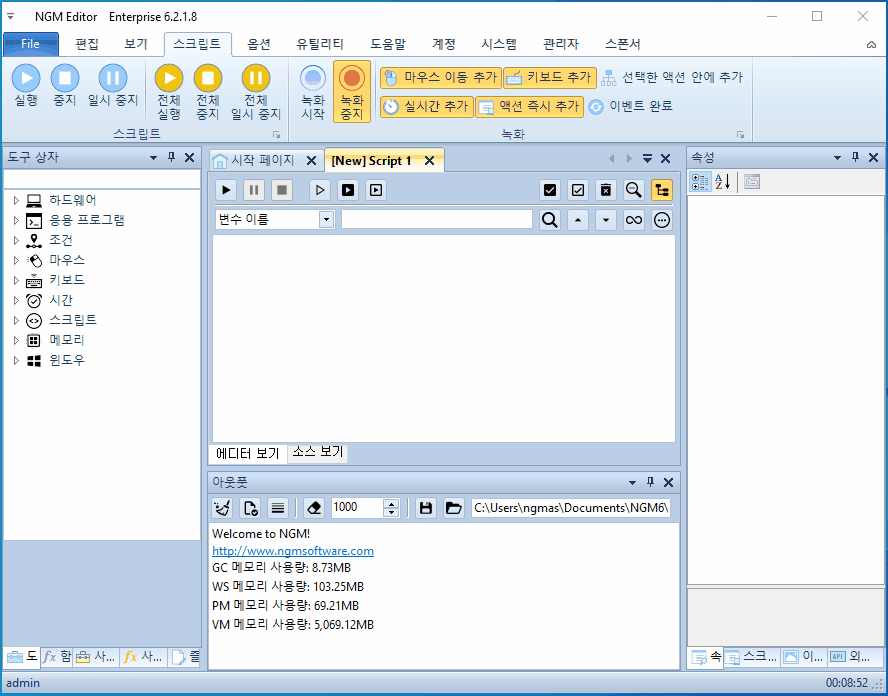Increase the 1000 line count spinner
The image size is (888, 696).
pyautogui.click(x=391, y=503)
